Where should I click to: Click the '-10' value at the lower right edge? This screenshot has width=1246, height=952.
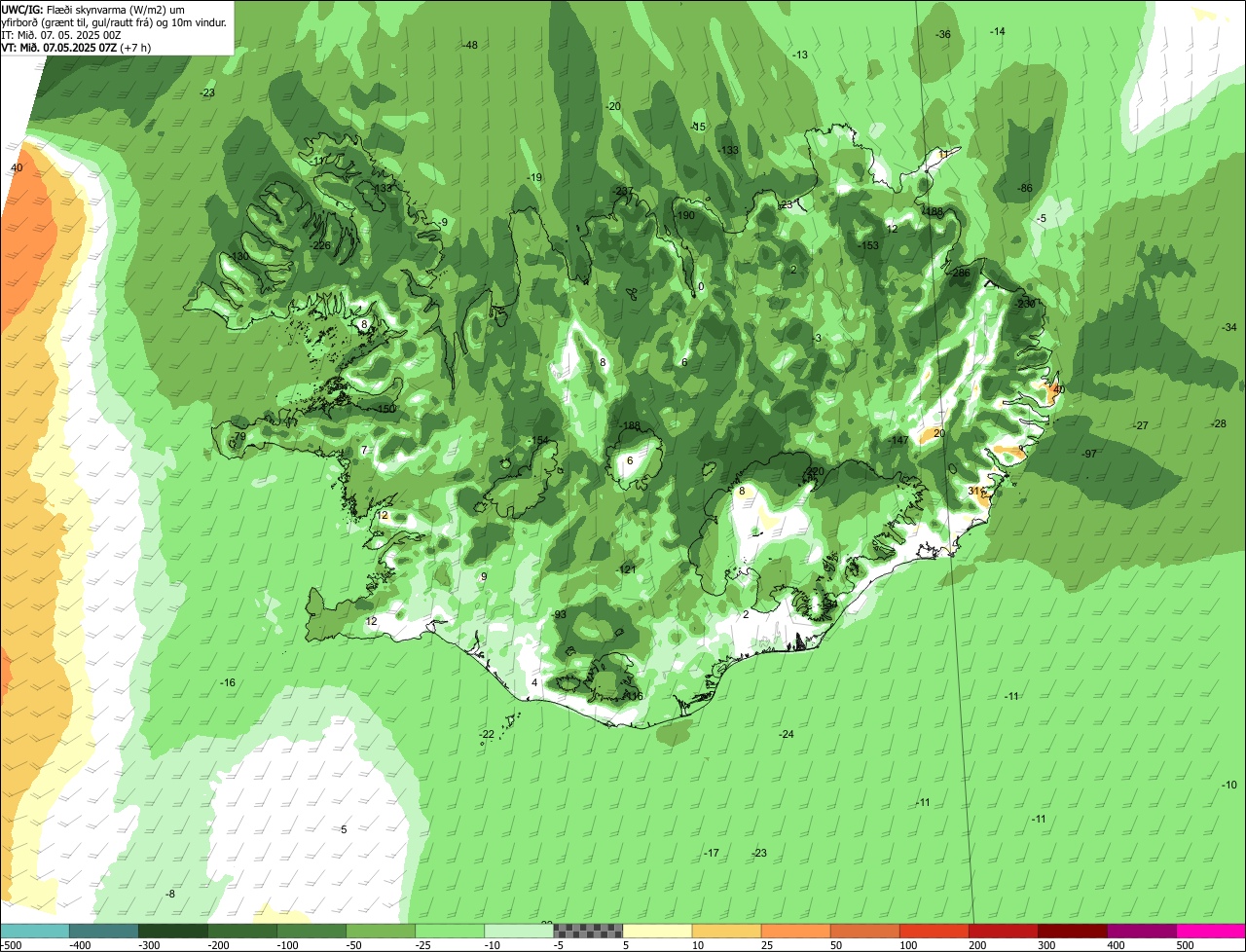(1229, 785)
